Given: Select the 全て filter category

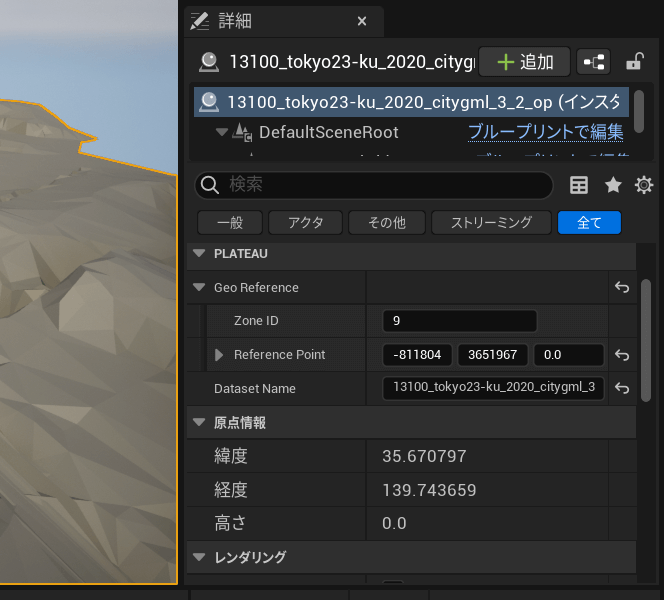Looking at the screenshot, I should tap(589, 223).
